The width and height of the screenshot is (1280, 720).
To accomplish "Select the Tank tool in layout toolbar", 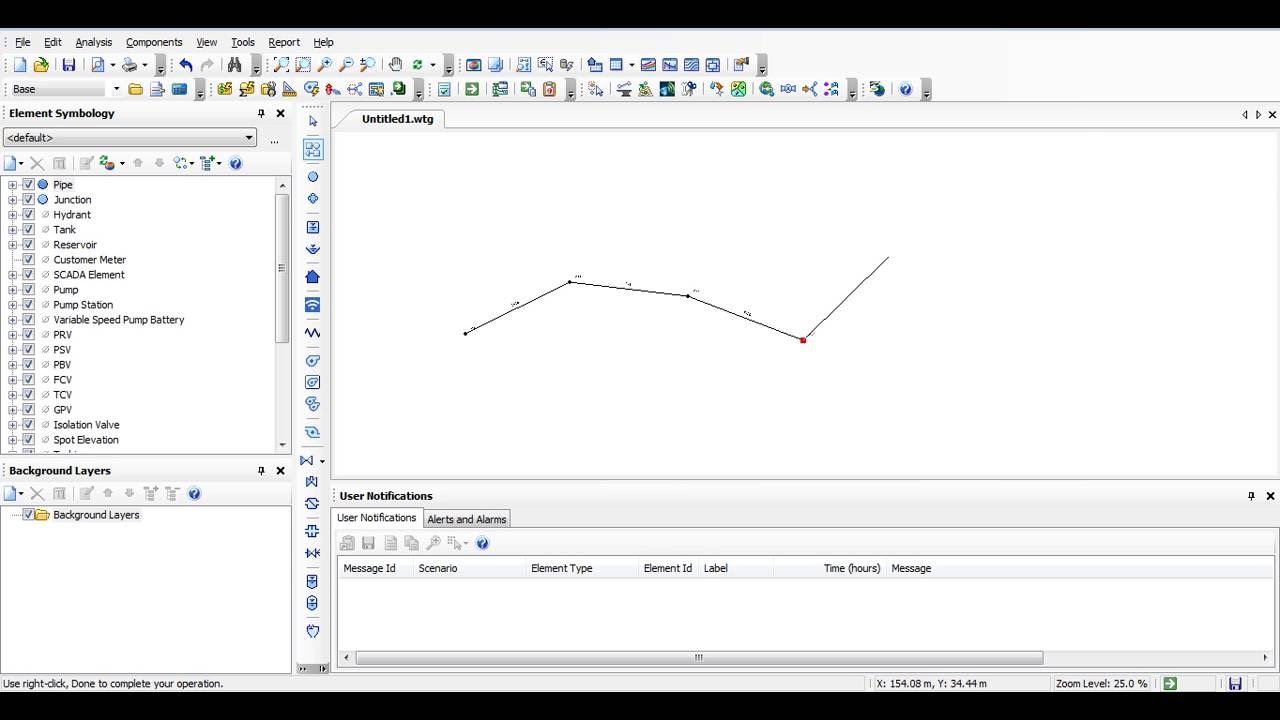I will point(313,227).
